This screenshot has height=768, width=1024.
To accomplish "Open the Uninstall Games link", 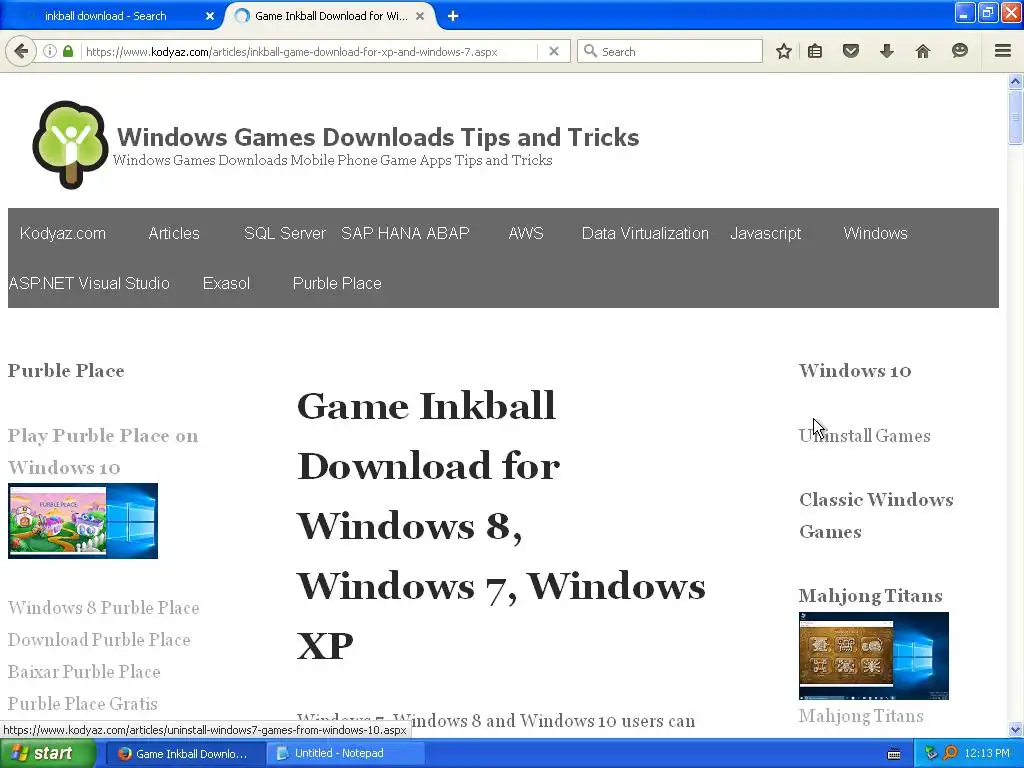I will pos(865,436).
